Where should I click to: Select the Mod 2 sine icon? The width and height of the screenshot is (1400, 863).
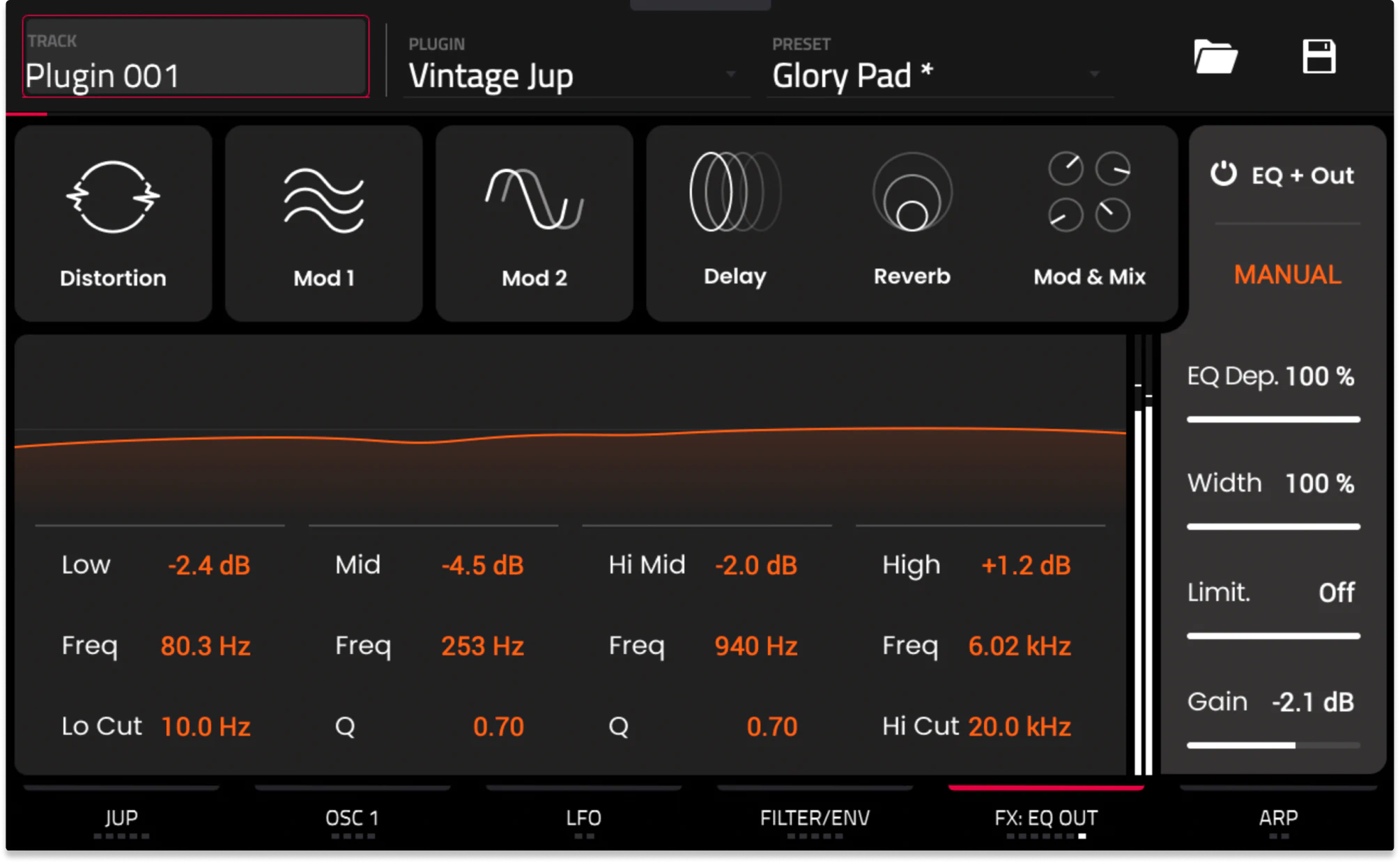coord(534,199)
